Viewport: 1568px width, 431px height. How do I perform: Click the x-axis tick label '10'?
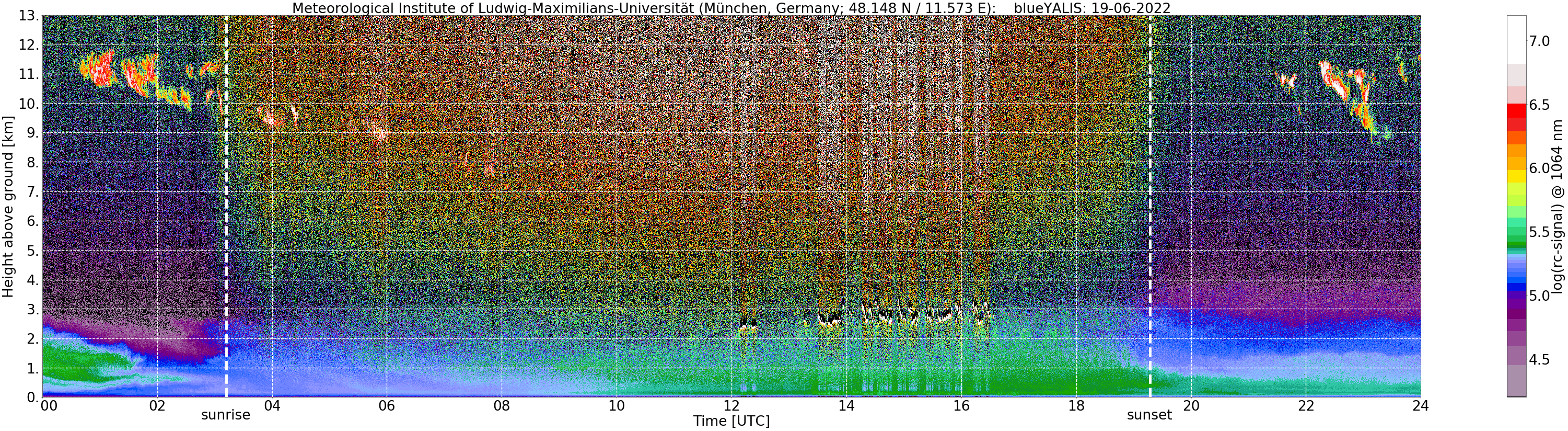click(616, 406)
